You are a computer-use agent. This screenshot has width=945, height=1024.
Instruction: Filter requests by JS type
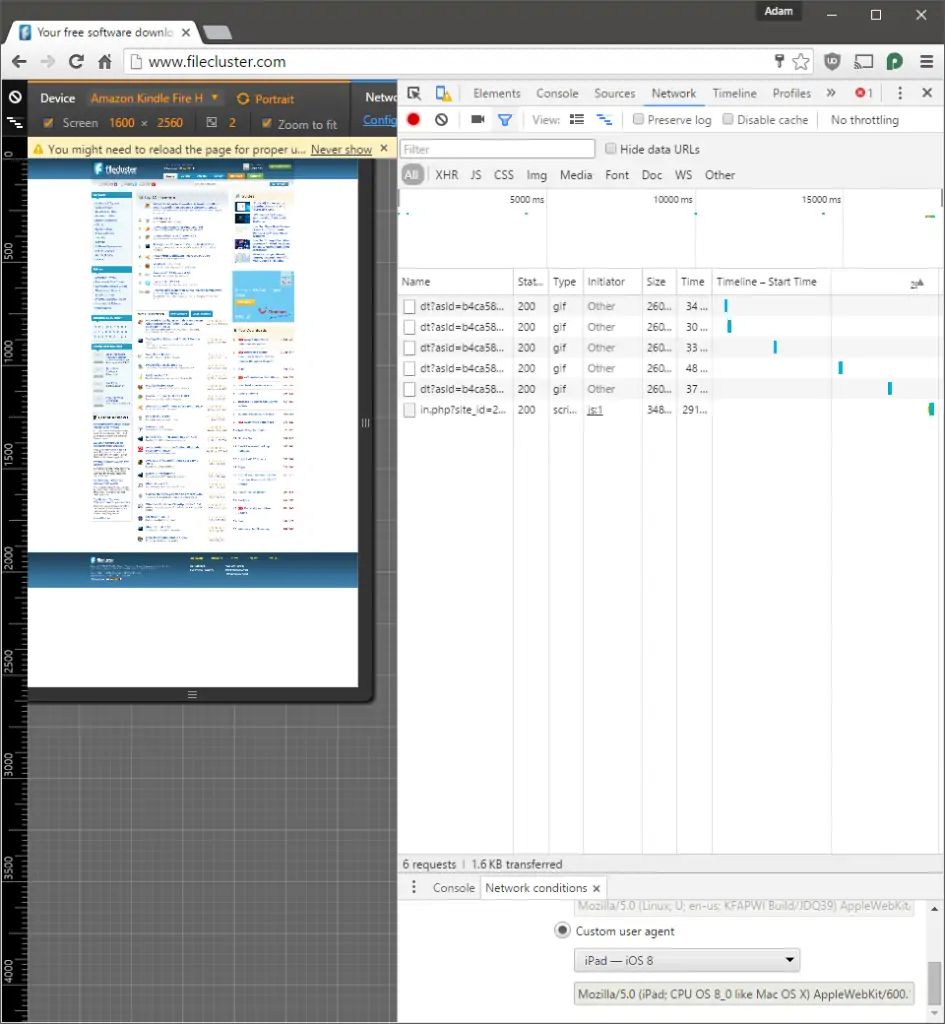(x=476, y=175)
